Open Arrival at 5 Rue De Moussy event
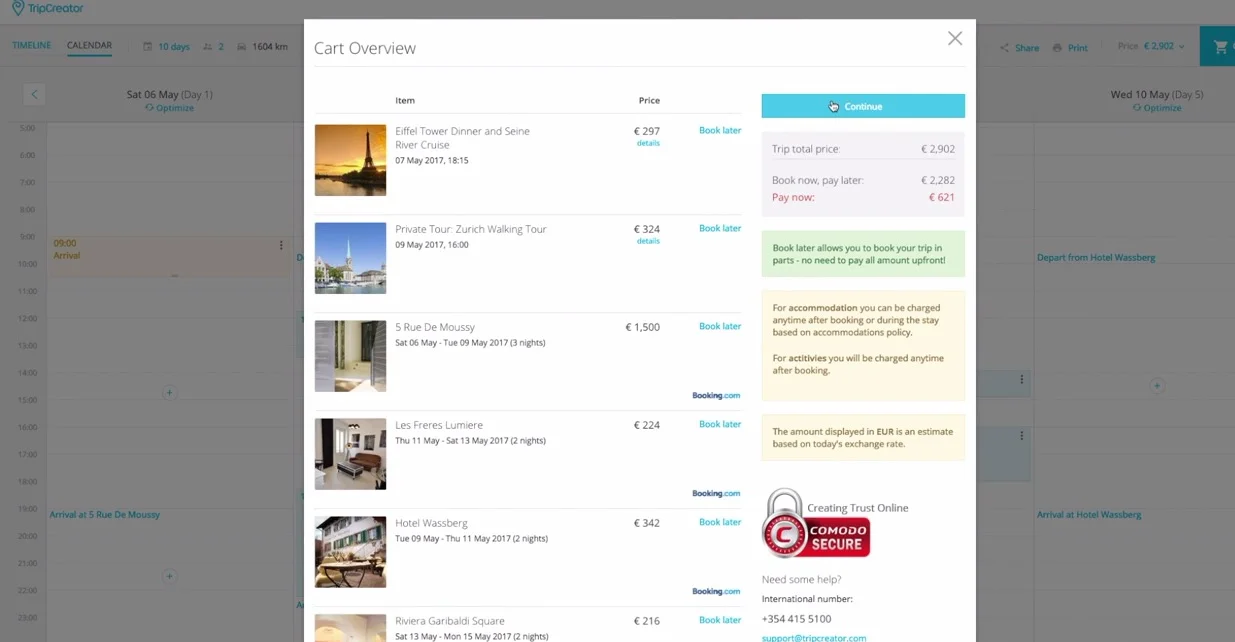The width and height of the screenshot is (1235, 642). click(105, 515)
